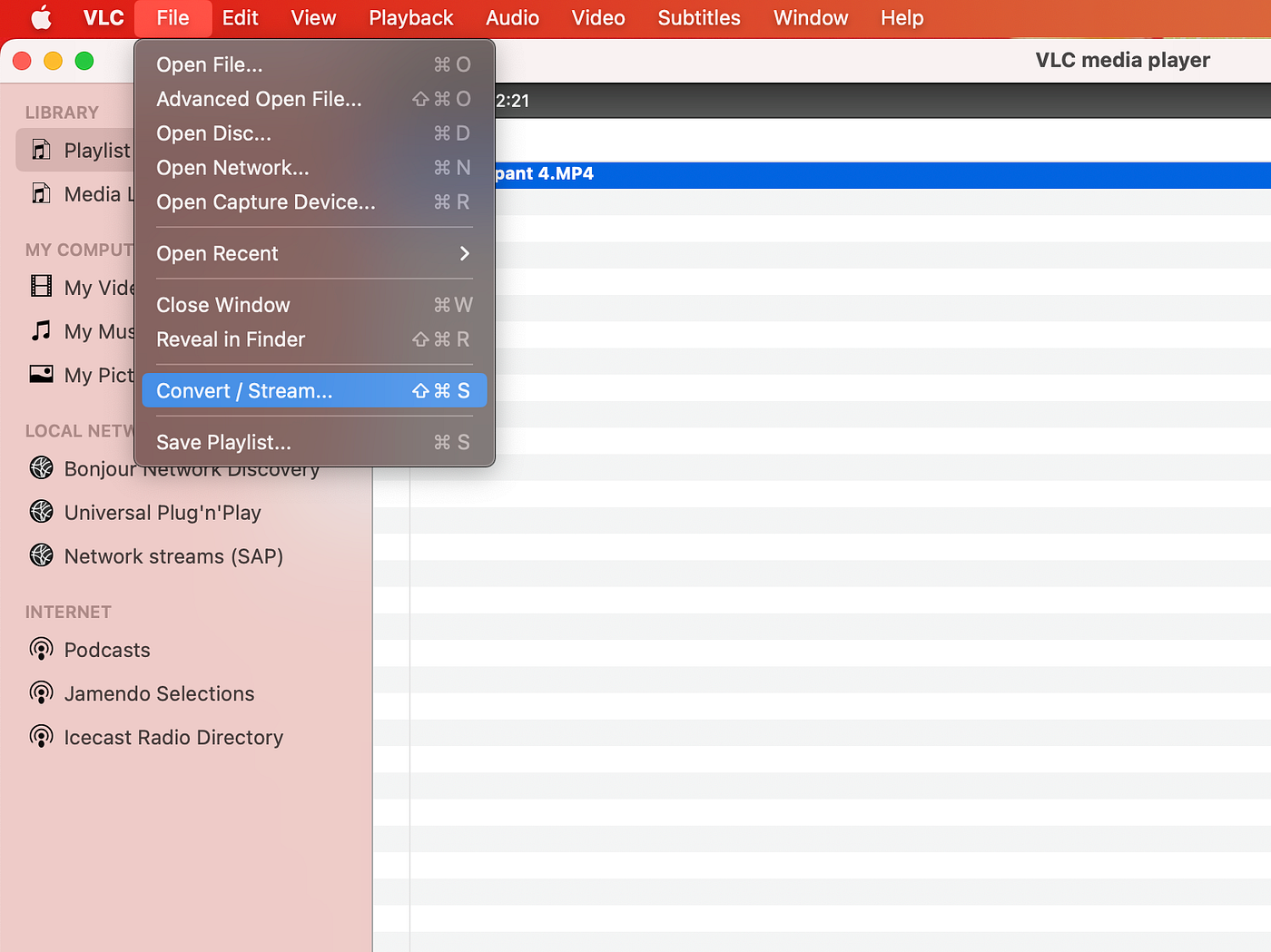Select Save Playlist... menu entry

coord(314,443)
